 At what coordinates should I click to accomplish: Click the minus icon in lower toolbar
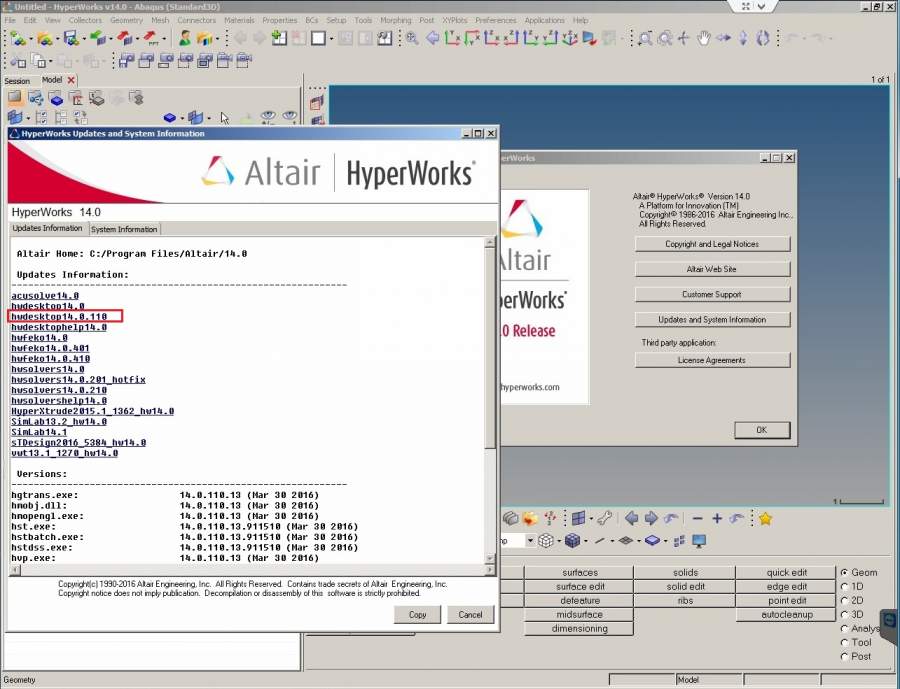[x=697, y=518]
